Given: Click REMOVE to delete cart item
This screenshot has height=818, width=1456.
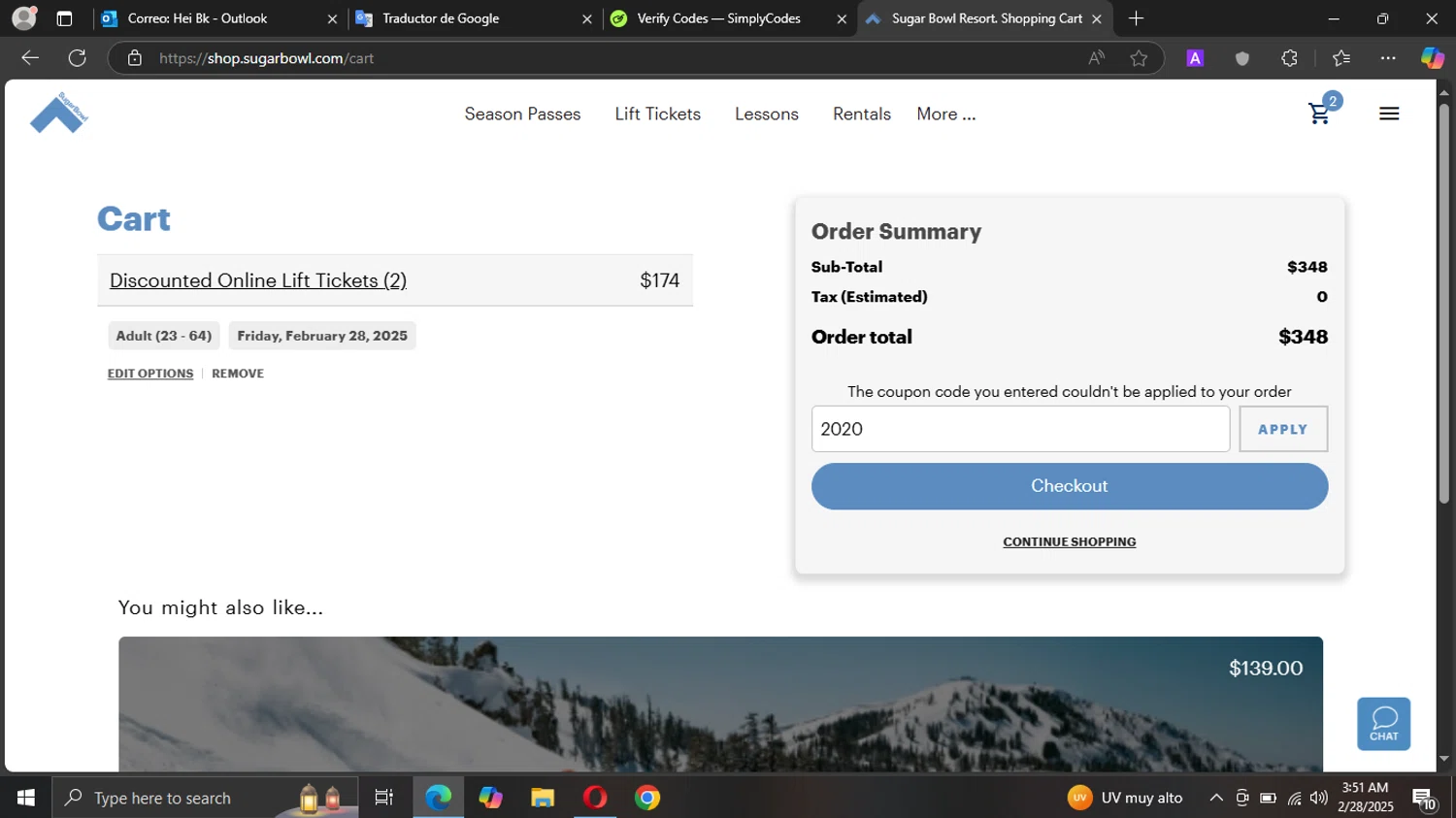Looking at the screenshot, I should [x=238, y=374].
